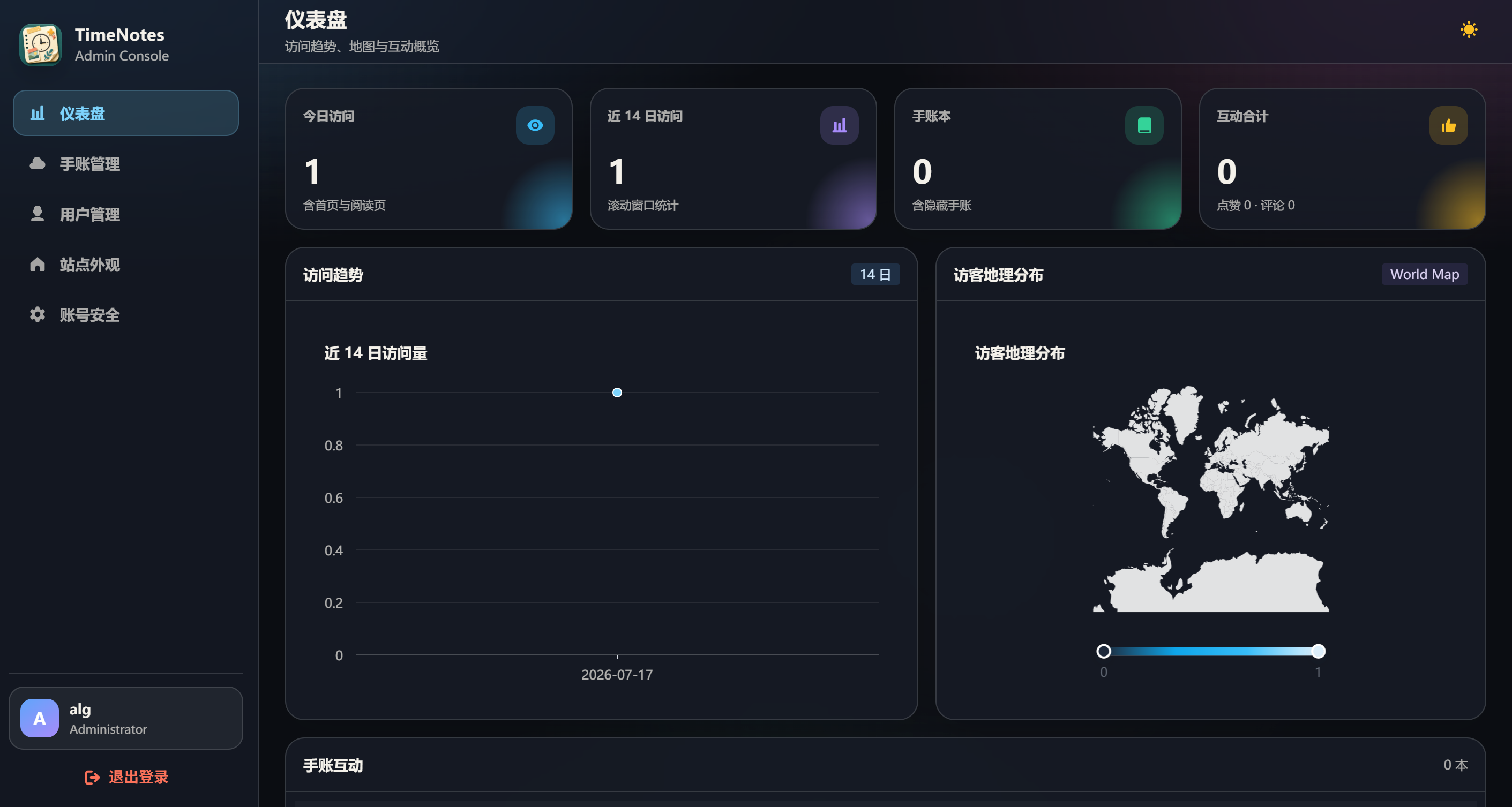Click the thumbs-up icon on 互动合计 card
1512x807 pixels.
click(x=1448, y=125)
